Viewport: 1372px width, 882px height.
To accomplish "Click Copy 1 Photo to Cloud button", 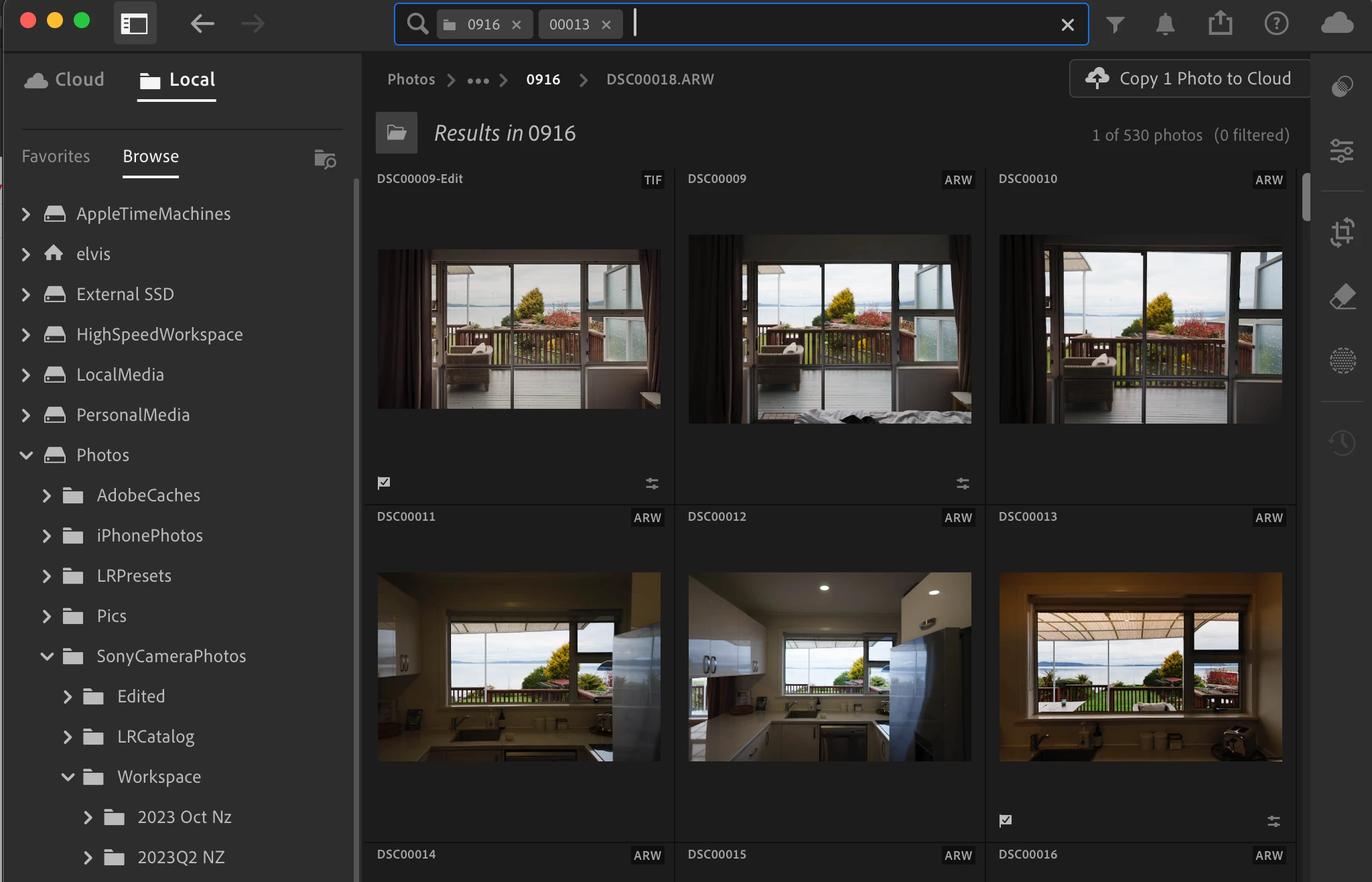I will coord(1189,78).
